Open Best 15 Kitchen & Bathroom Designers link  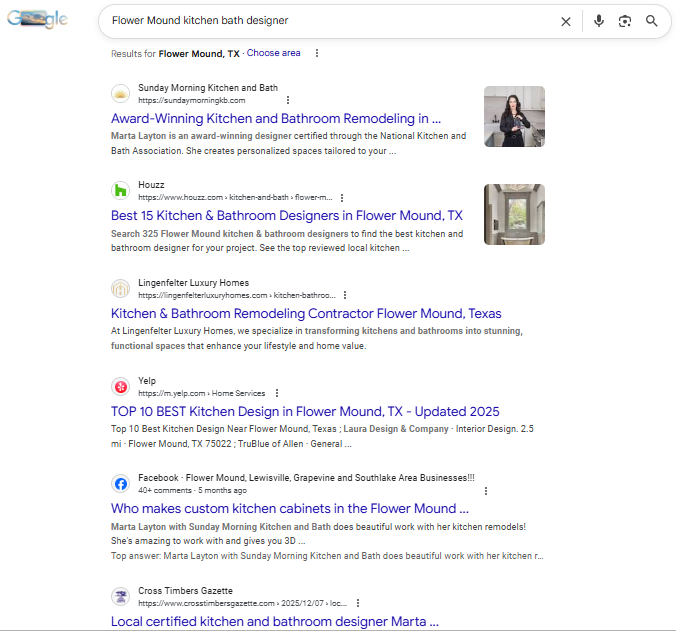click(287, 216)
